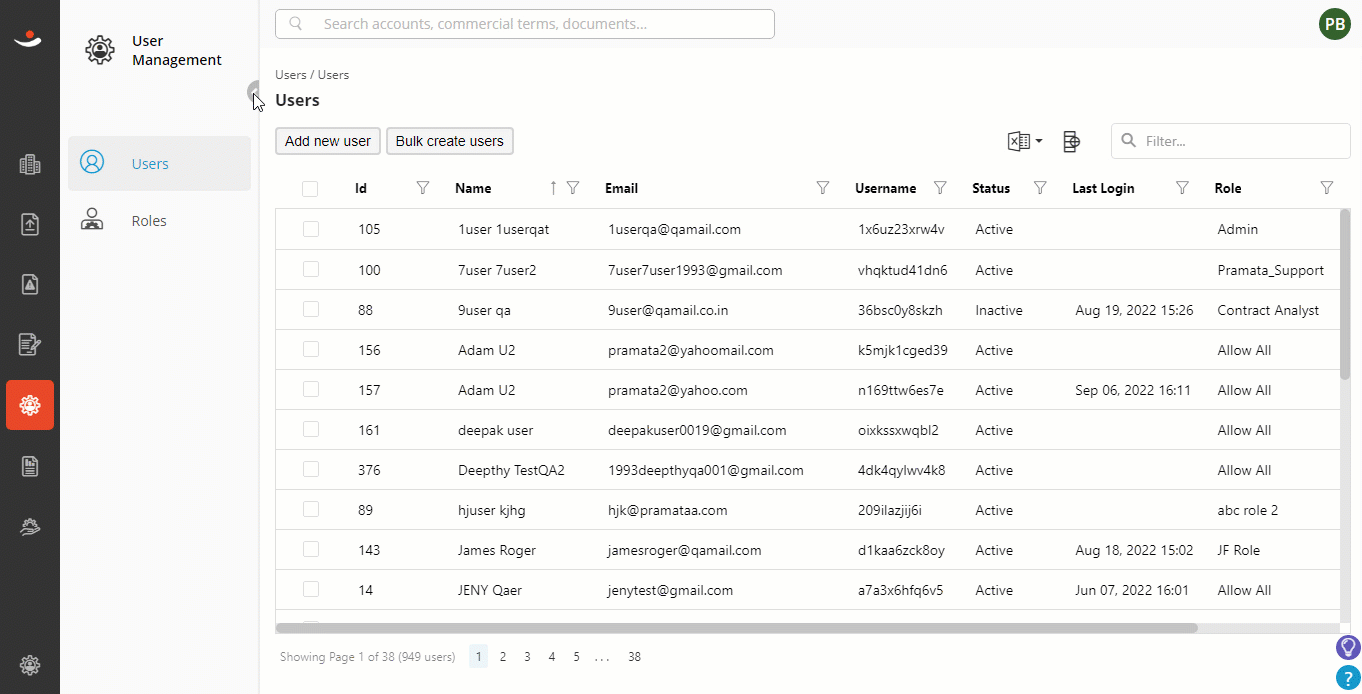1362x694 pixels.
Task: Click the hjuser kjhg name cell
Action: click(491, 510)
